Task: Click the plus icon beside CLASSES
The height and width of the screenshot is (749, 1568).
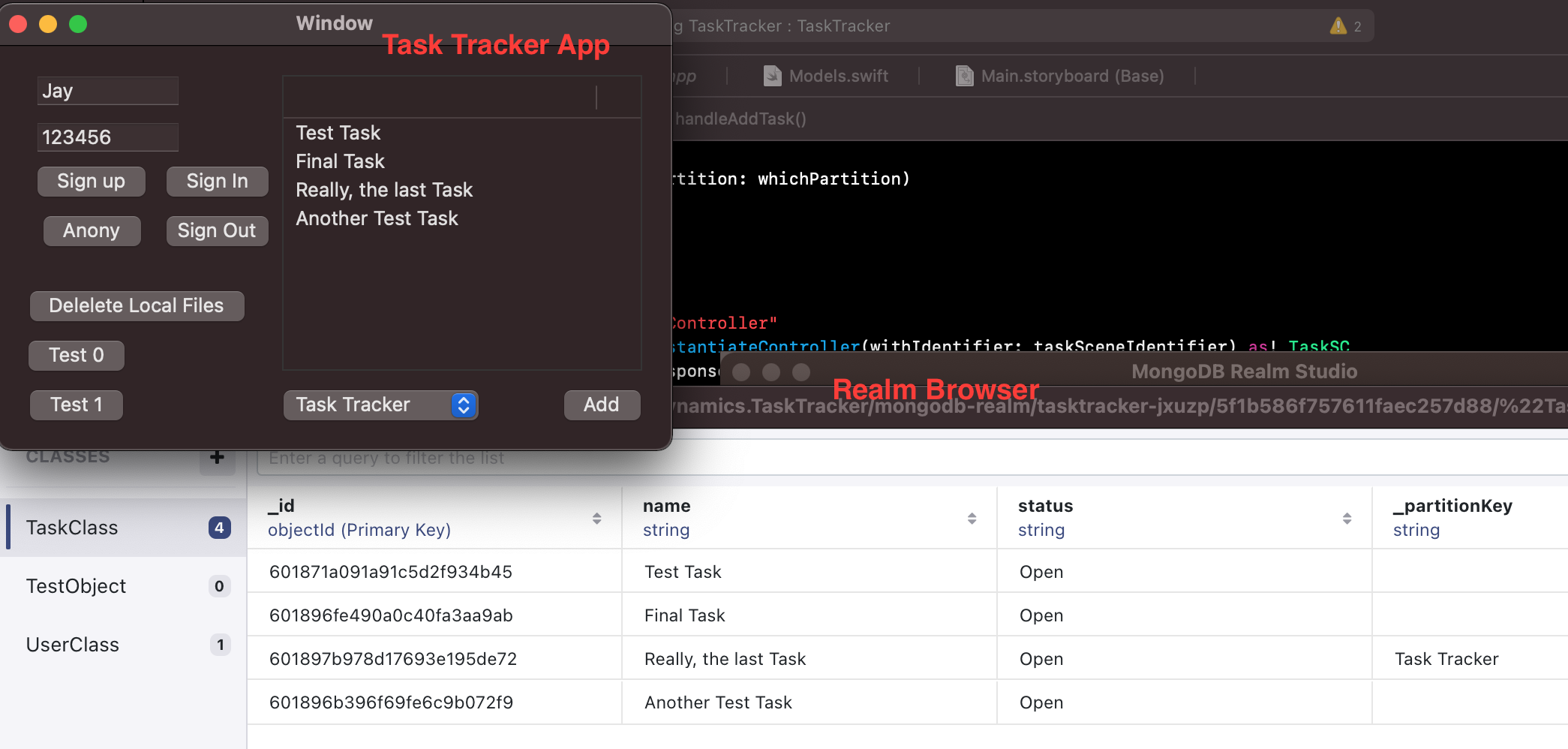Action: [217, 458]
